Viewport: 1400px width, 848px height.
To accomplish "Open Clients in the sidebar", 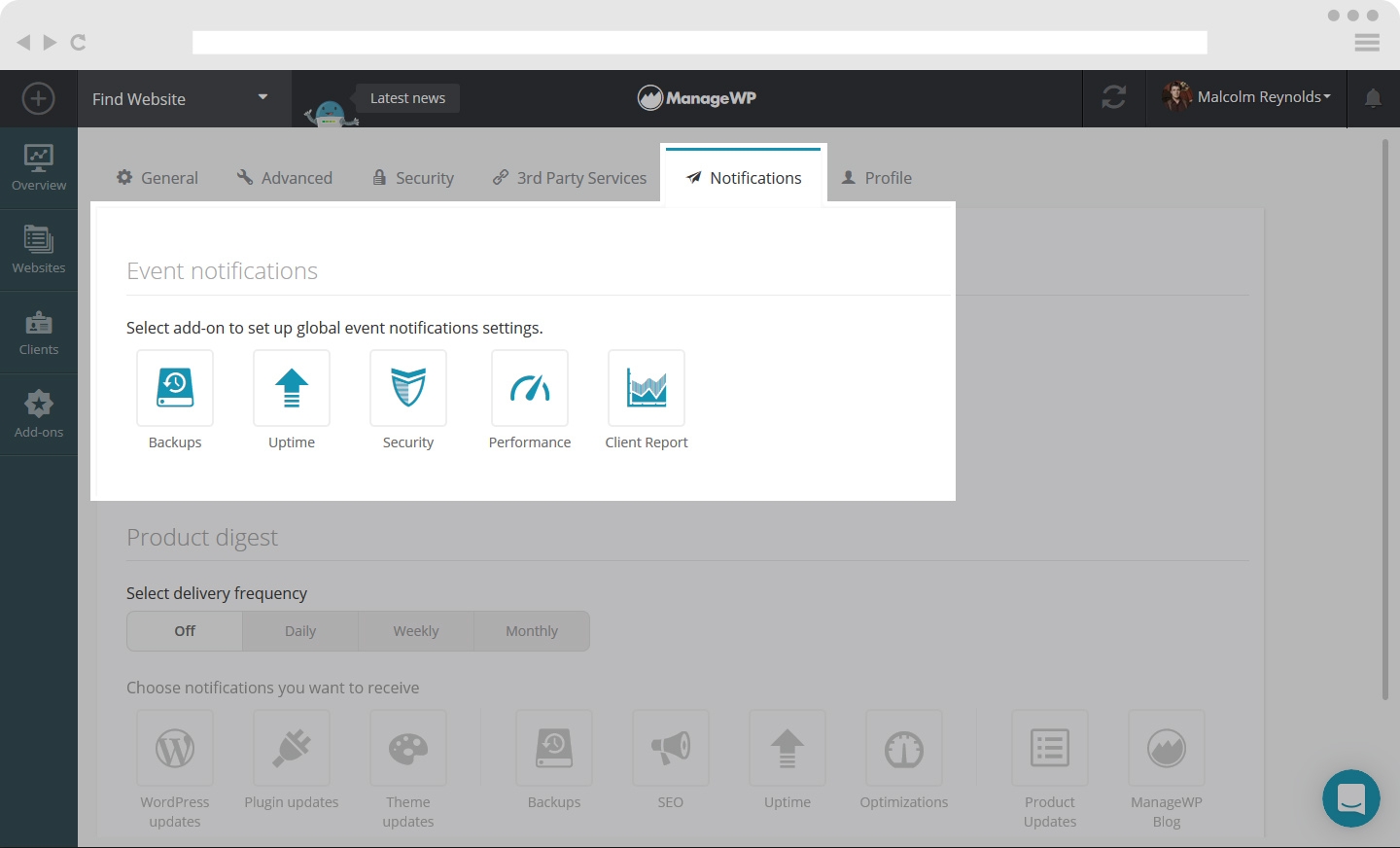I will click(x=39, y=333).
